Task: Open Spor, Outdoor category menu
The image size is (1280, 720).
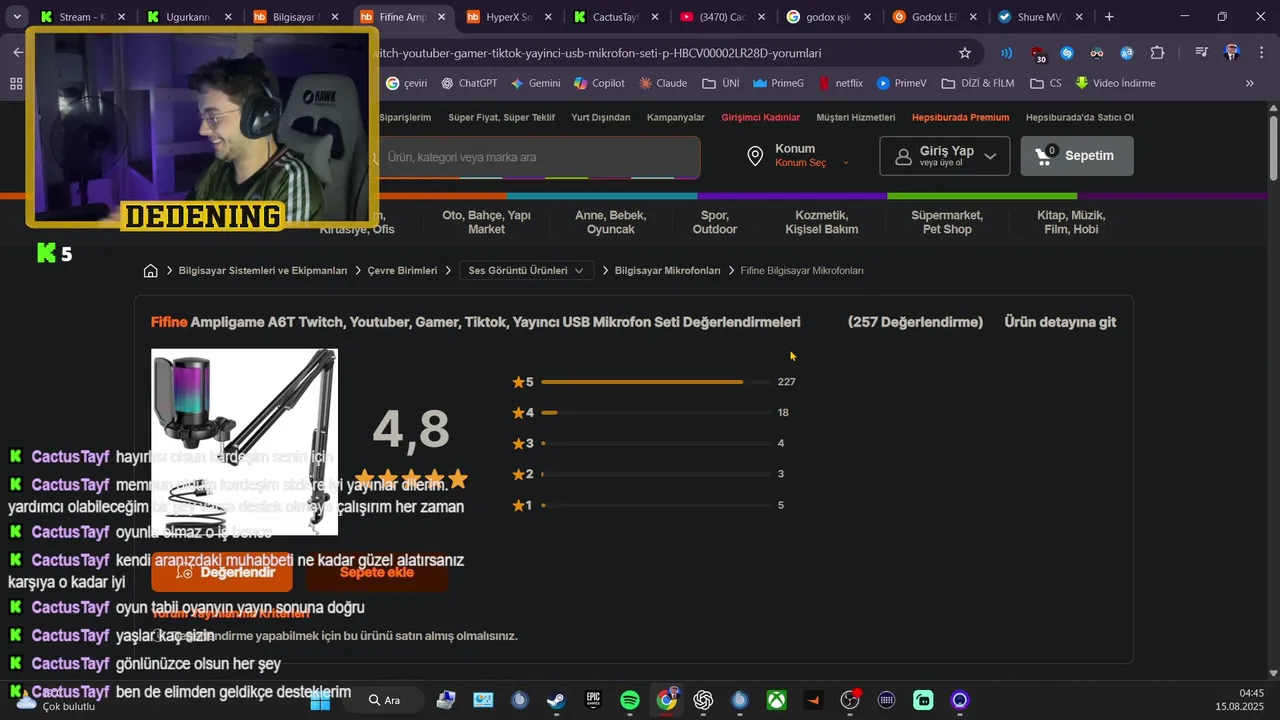Action: point(715,222)
